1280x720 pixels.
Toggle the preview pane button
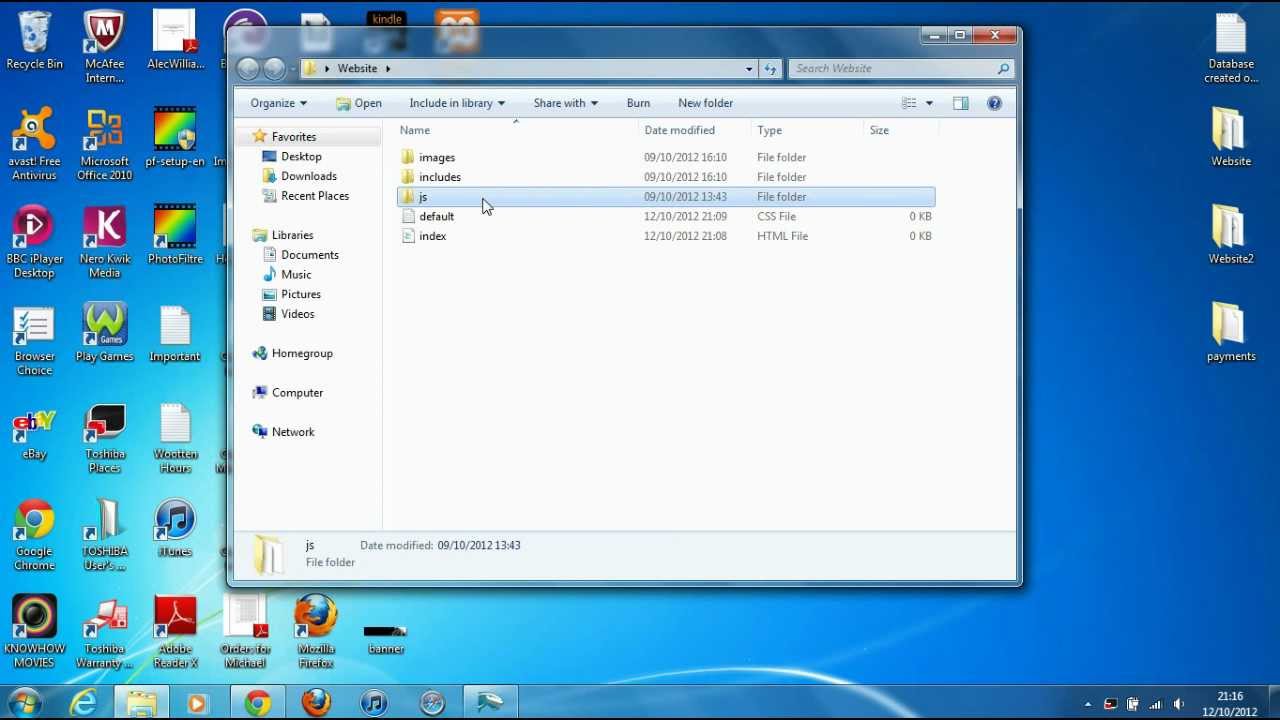(960, 103)
